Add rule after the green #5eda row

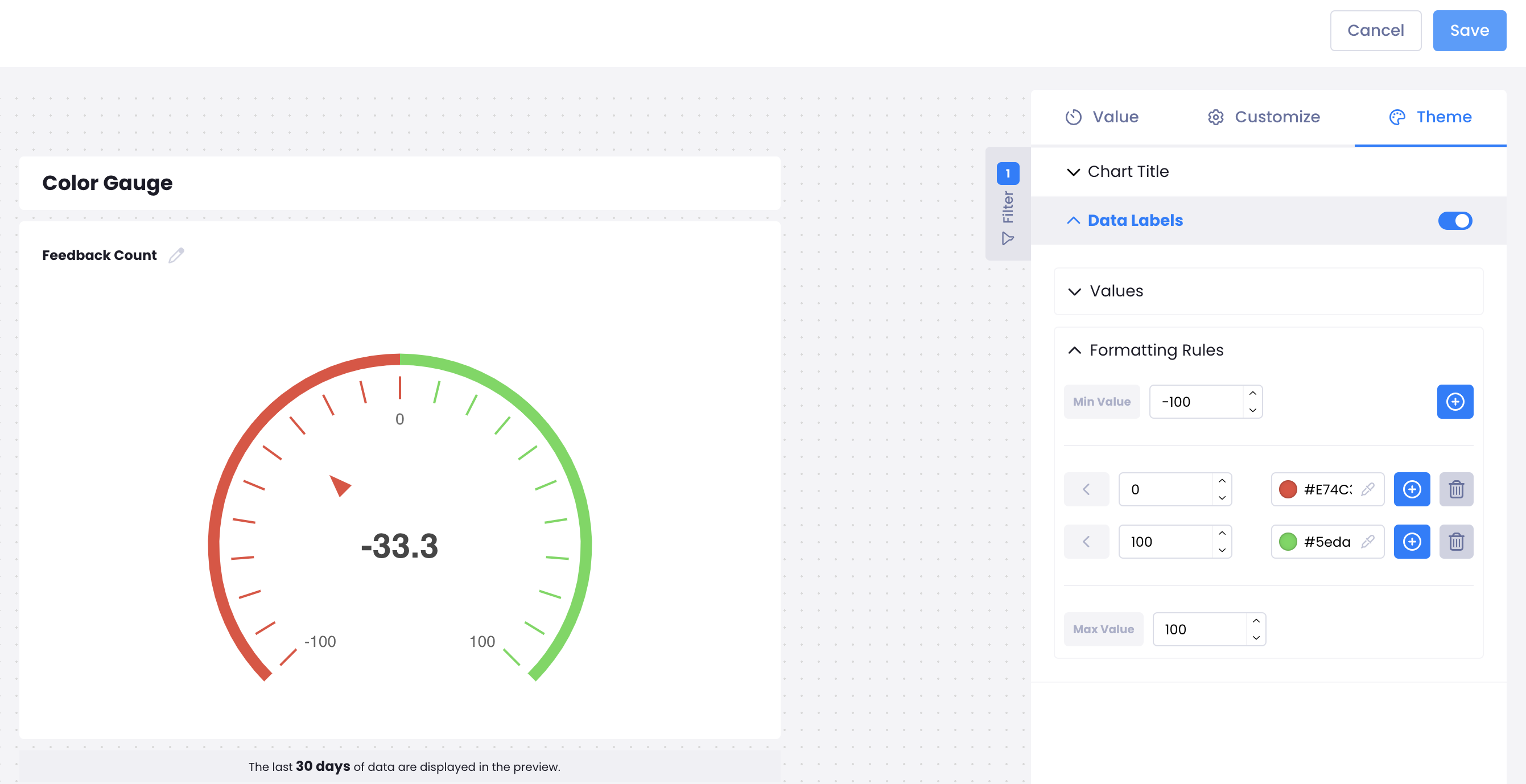pyautogui.click(x=1411, y=541)
